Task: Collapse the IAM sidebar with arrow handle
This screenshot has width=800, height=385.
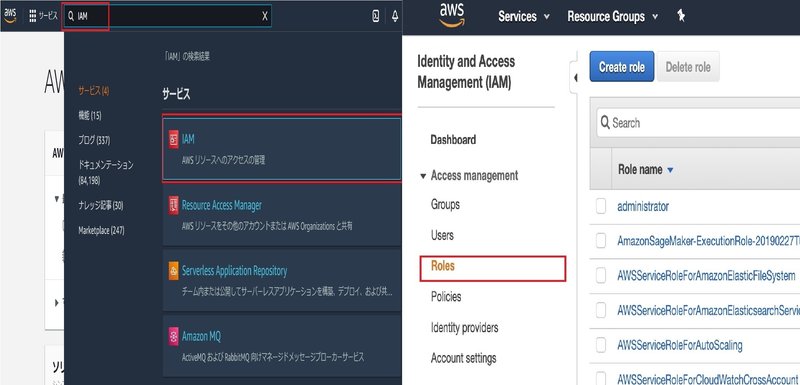Action: [575, 78]
